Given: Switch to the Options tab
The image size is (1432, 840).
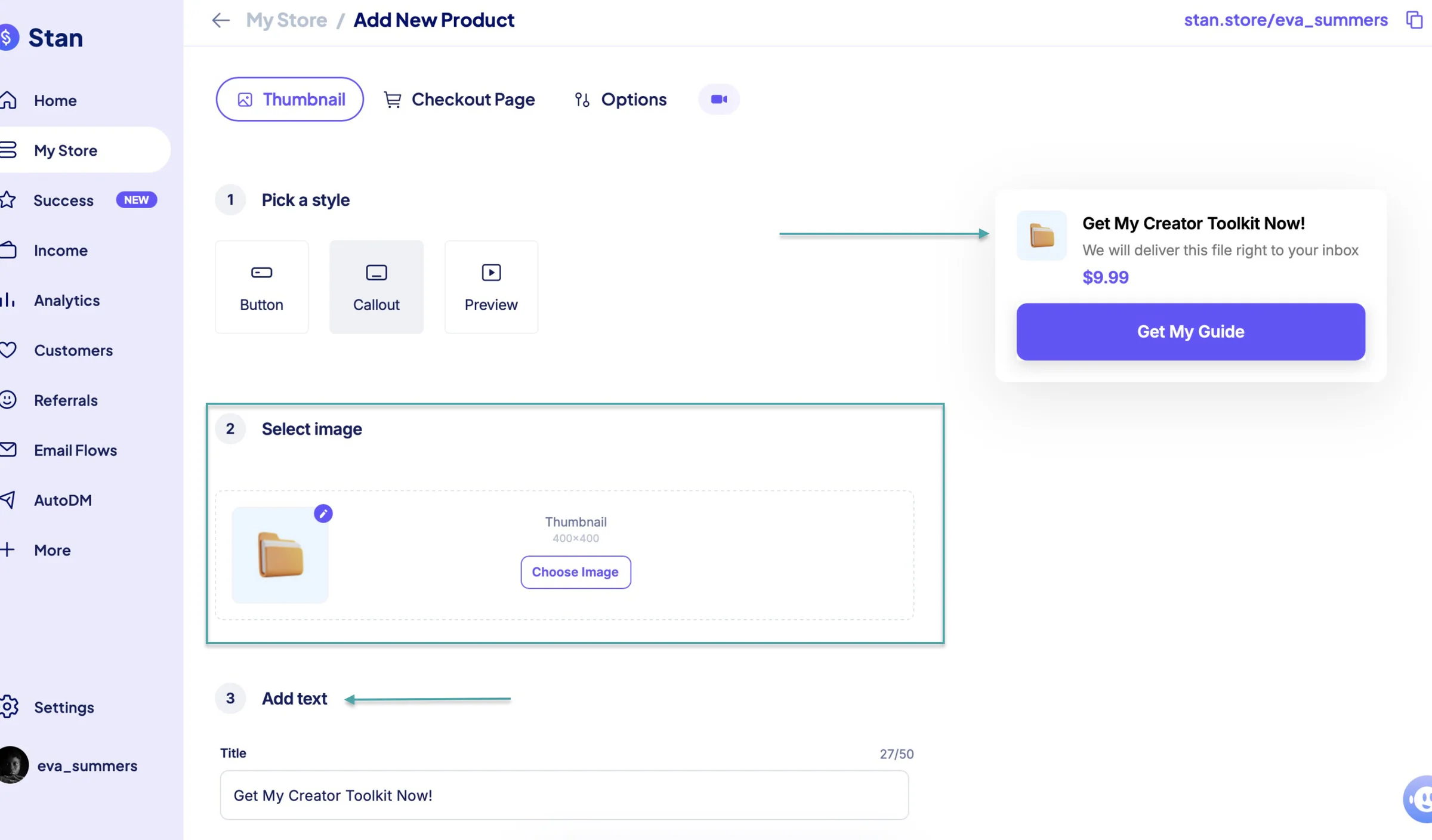Looking at the screenshot, I should click(621, 99).
